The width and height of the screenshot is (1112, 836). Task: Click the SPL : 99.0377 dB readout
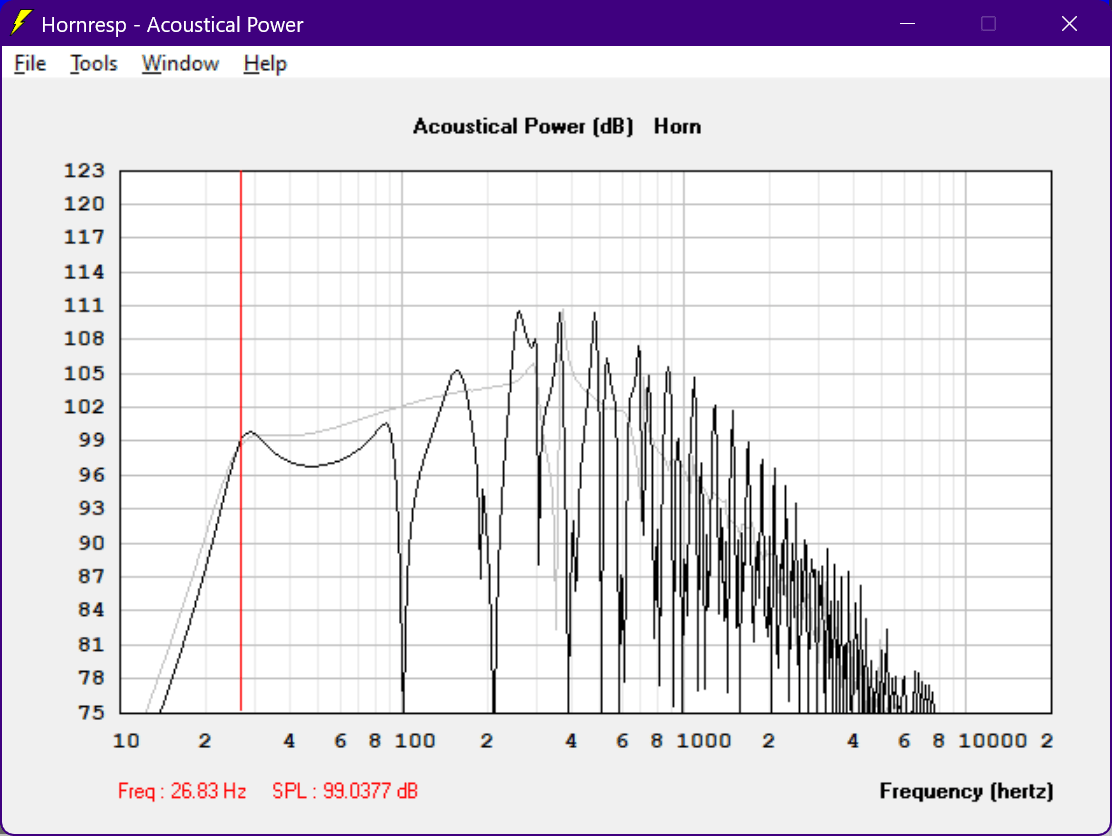pos(345,791)
